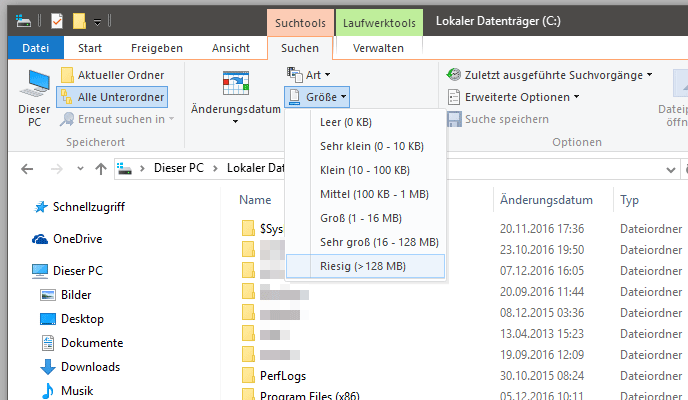688x400 pixels.
Task: Navigate back with the left arrow
Action: tap(27, 168)
